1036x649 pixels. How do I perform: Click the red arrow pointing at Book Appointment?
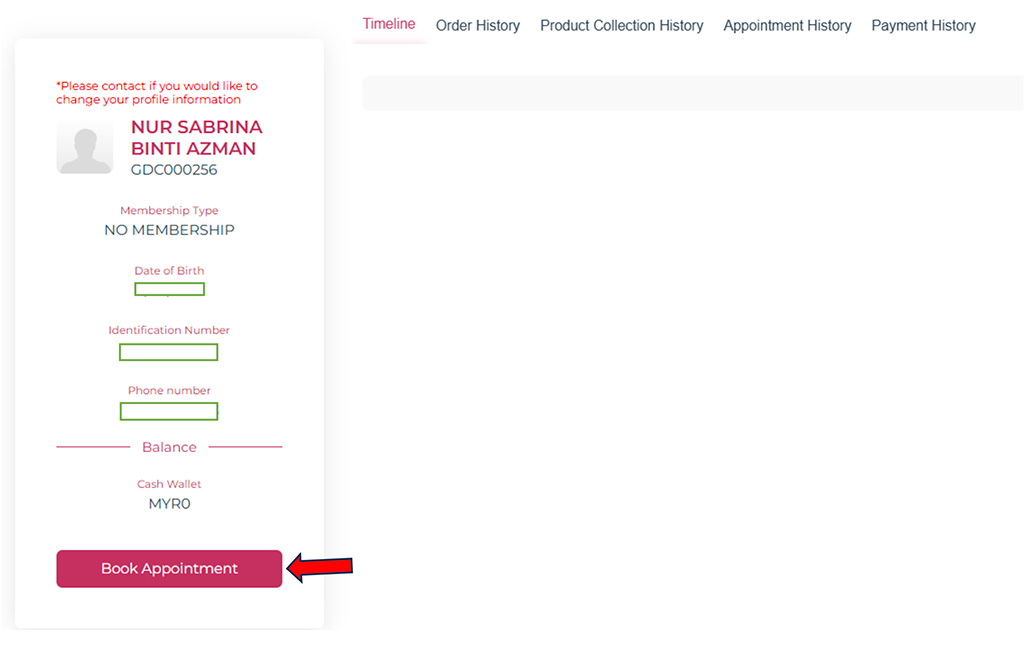320,567
